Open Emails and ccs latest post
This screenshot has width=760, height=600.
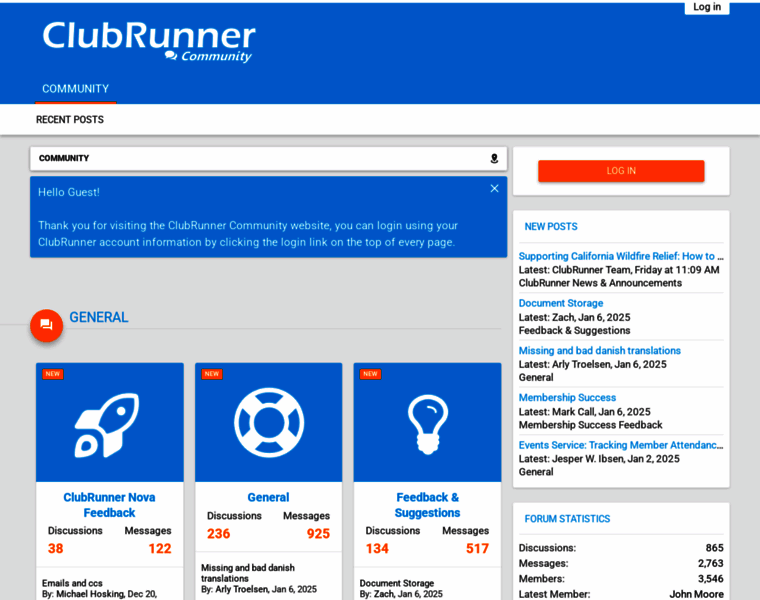[x=72, y=583]
